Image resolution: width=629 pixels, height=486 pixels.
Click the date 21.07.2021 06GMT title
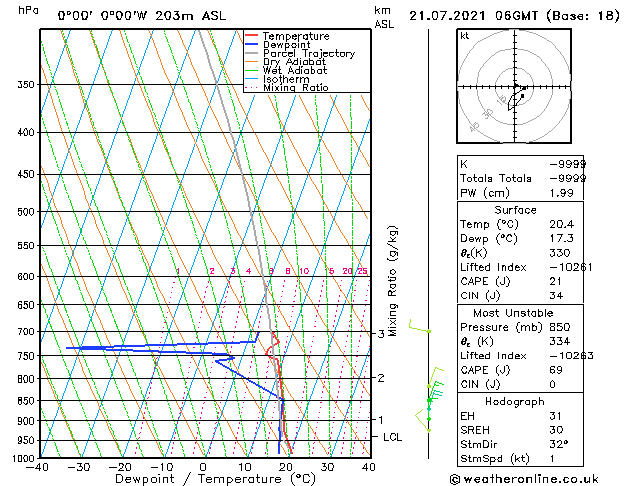473,16
